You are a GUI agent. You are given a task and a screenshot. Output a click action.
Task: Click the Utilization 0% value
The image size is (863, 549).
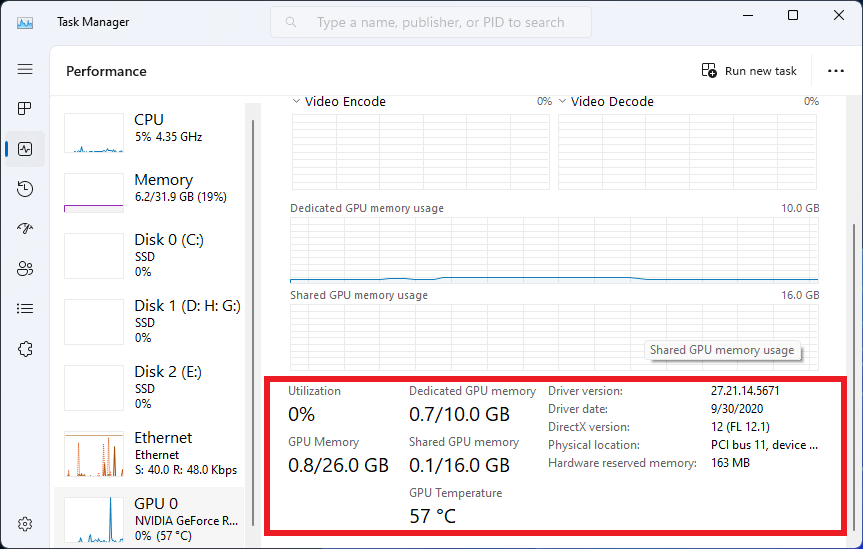(302, 414)
